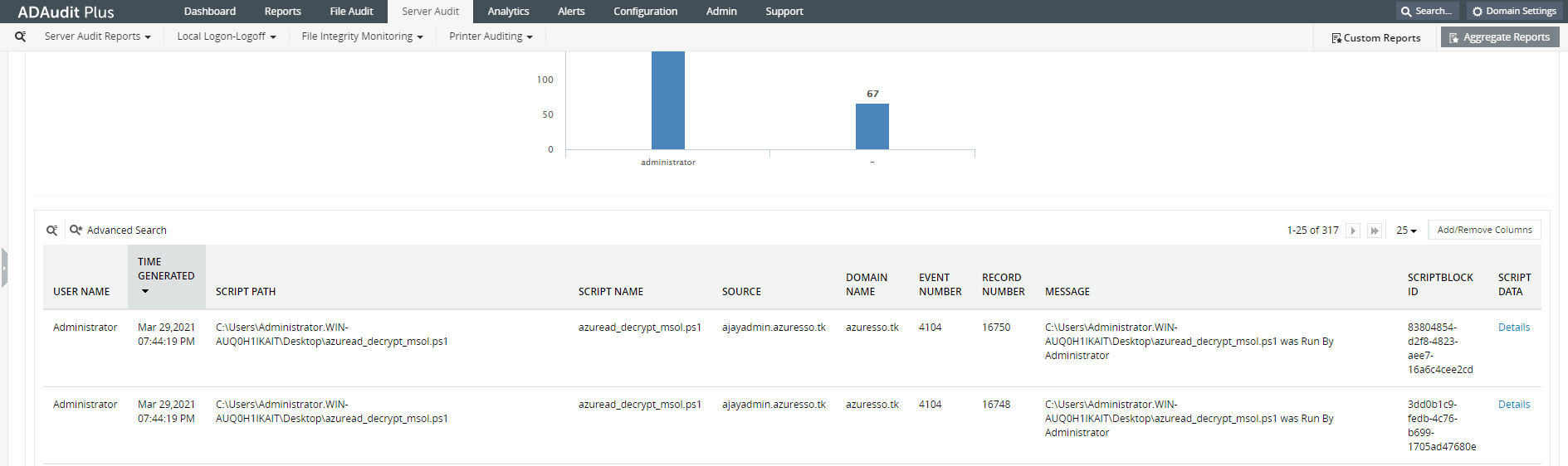The height and width of the screenshot is (466, 1568).
Task: Expand the left side panel handle
Action: tap(4, 268)
